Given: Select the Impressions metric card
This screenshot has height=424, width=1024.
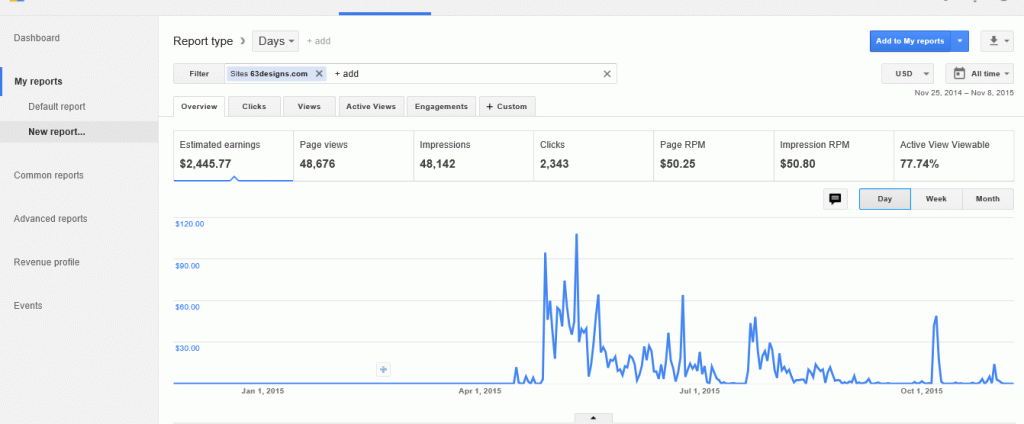Looking at the screenshot, I should pos(473,155).
